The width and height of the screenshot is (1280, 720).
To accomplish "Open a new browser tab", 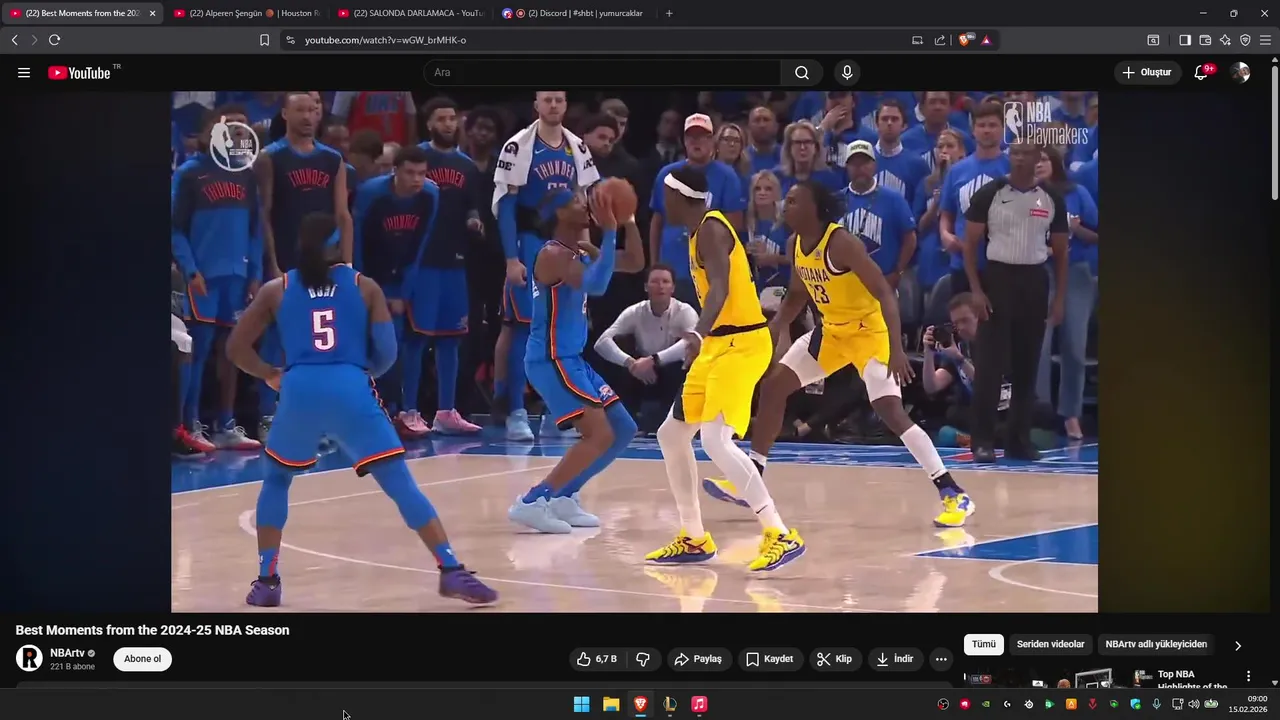I will (669, 13).
